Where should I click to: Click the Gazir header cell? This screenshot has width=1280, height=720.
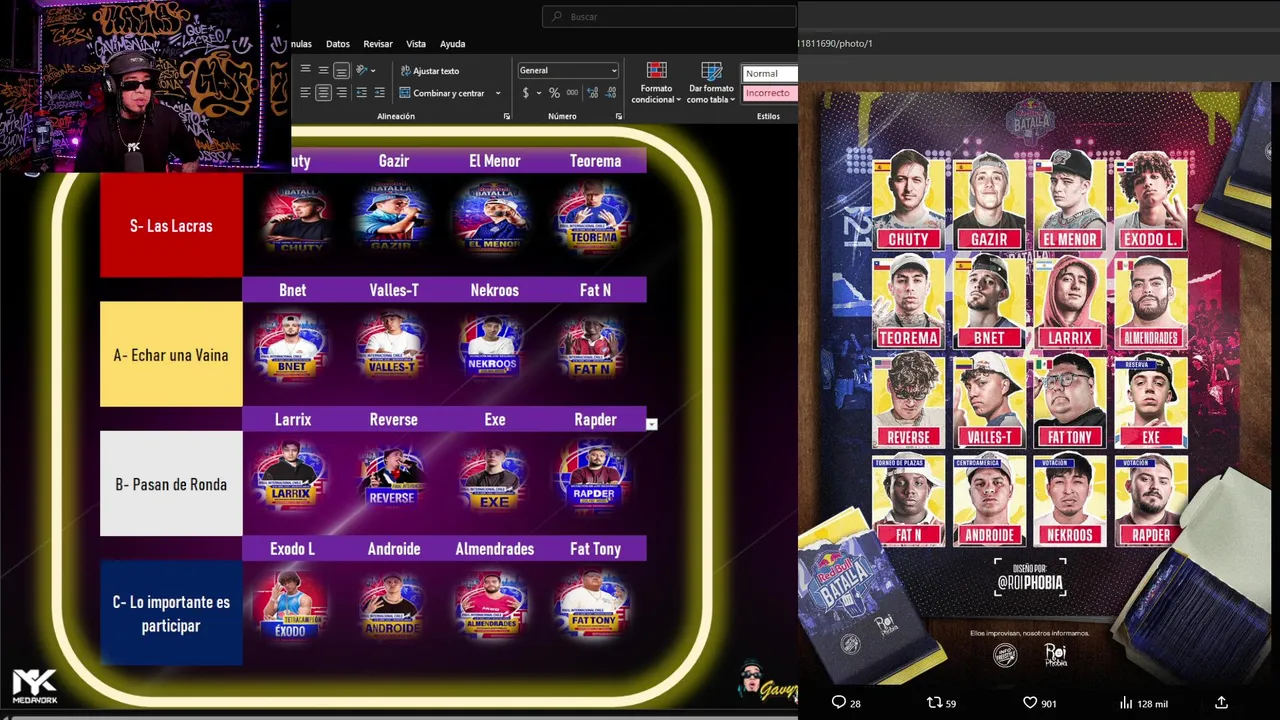(394, 161)
